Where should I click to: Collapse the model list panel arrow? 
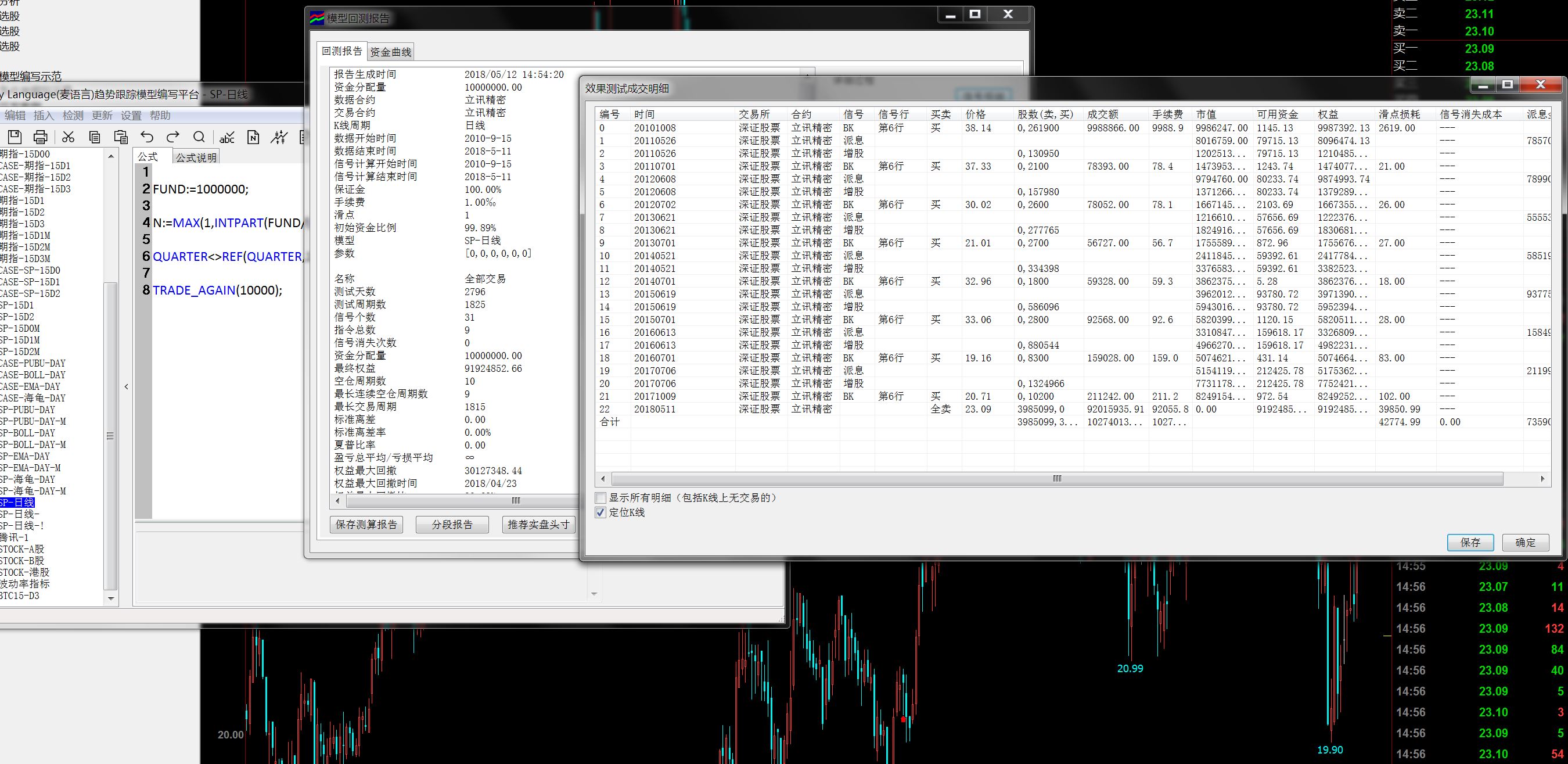126,386
